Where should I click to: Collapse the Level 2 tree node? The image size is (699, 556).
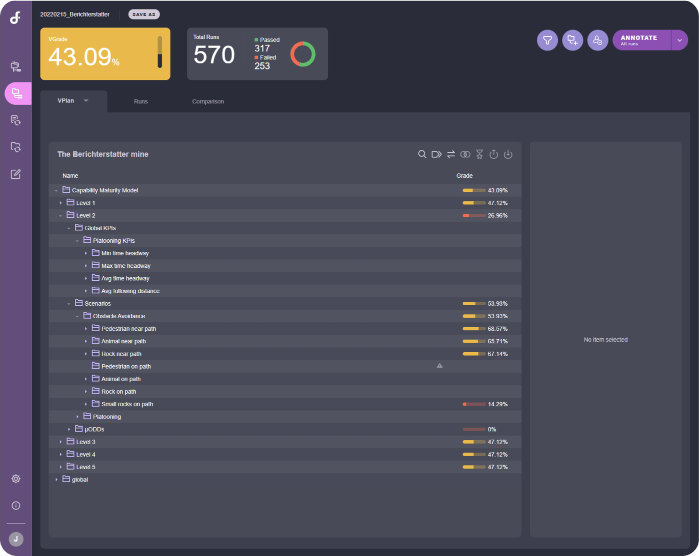[60, 215]
